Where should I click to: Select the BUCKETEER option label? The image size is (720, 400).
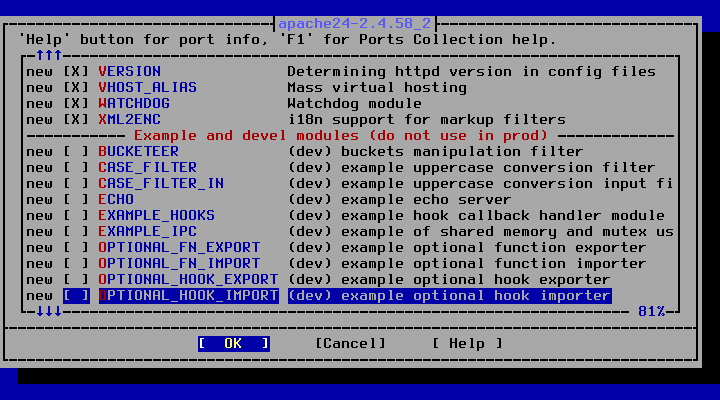tap(138, 152)
